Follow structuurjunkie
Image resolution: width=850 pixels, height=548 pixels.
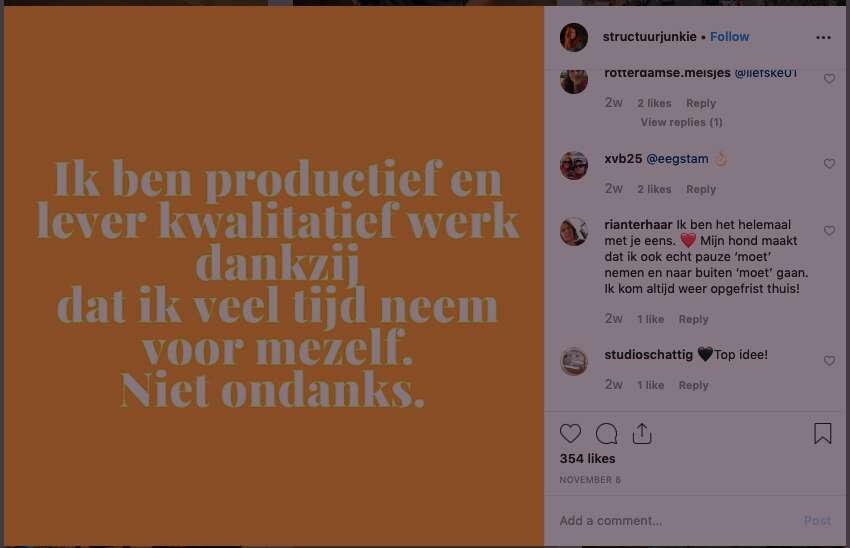[729, 37]
